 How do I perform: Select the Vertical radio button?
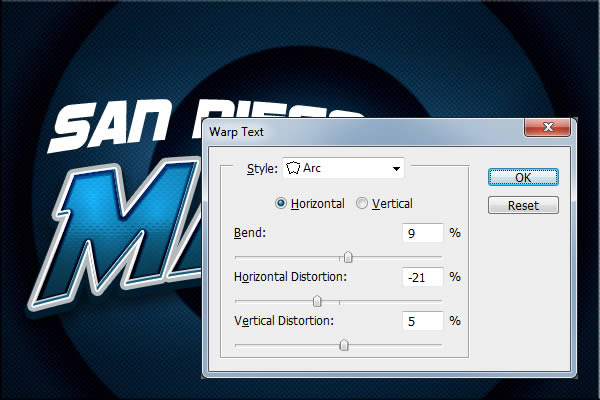(x=362, y=203)
